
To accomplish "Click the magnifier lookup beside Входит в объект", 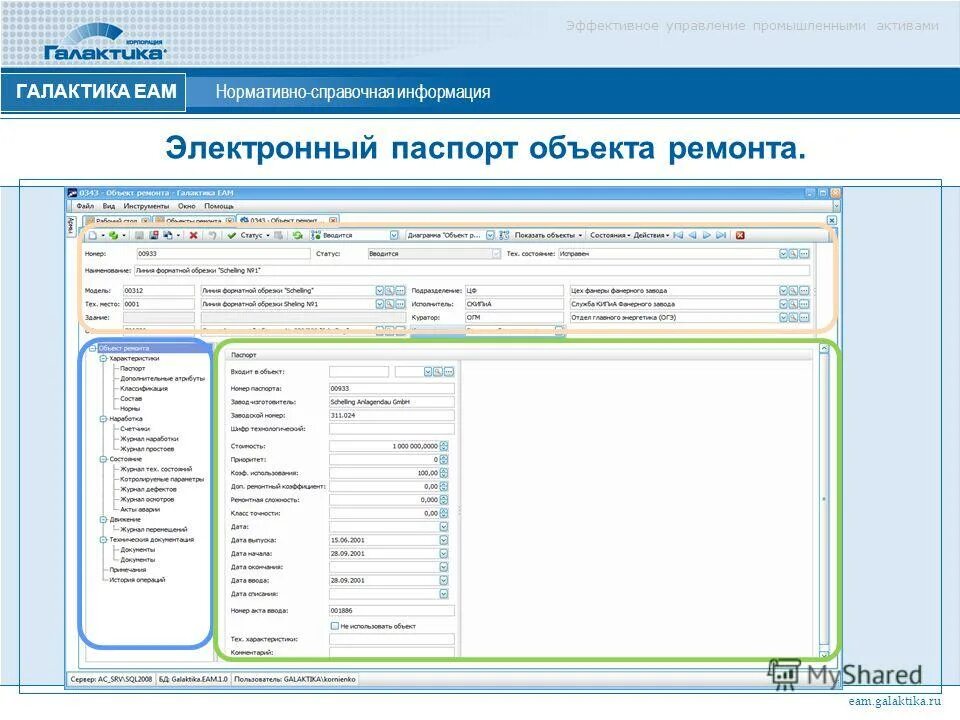I will pyautogui.click(x=437, y=372).
